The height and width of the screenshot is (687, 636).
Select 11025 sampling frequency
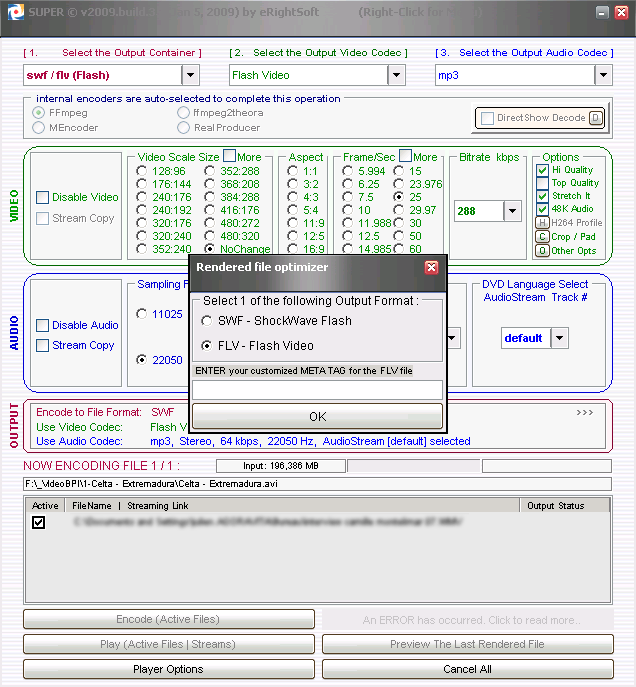(x=141, y=314)
